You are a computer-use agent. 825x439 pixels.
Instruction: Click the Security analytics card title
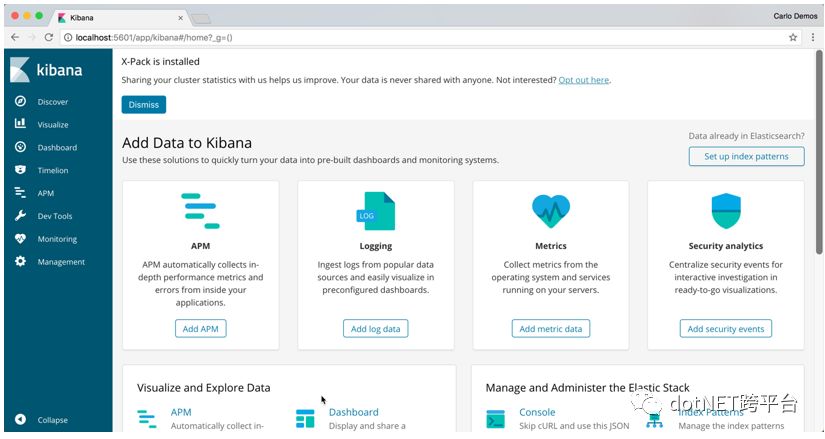[x=726, y=246]
